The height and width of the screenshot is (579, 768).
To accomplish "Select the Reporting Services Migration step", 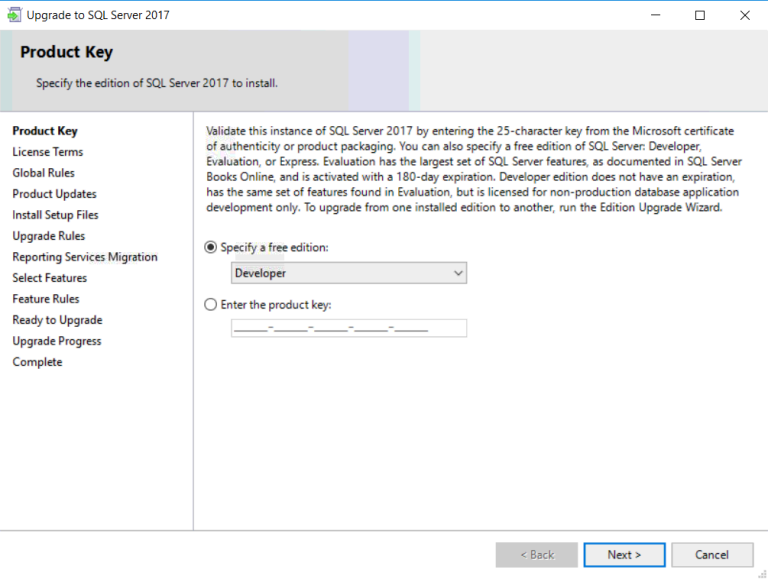I will point(84,257).
